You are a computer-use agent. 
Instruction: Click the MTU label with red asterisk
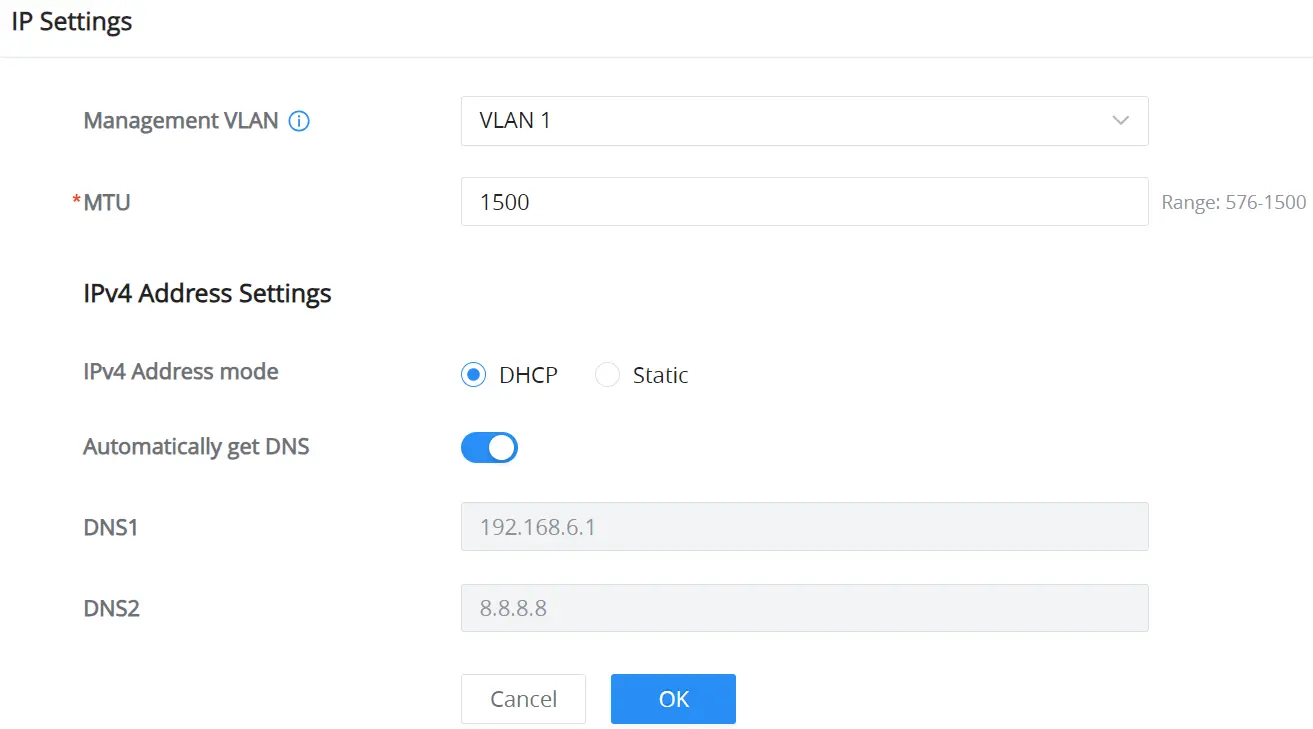point(101,202)
